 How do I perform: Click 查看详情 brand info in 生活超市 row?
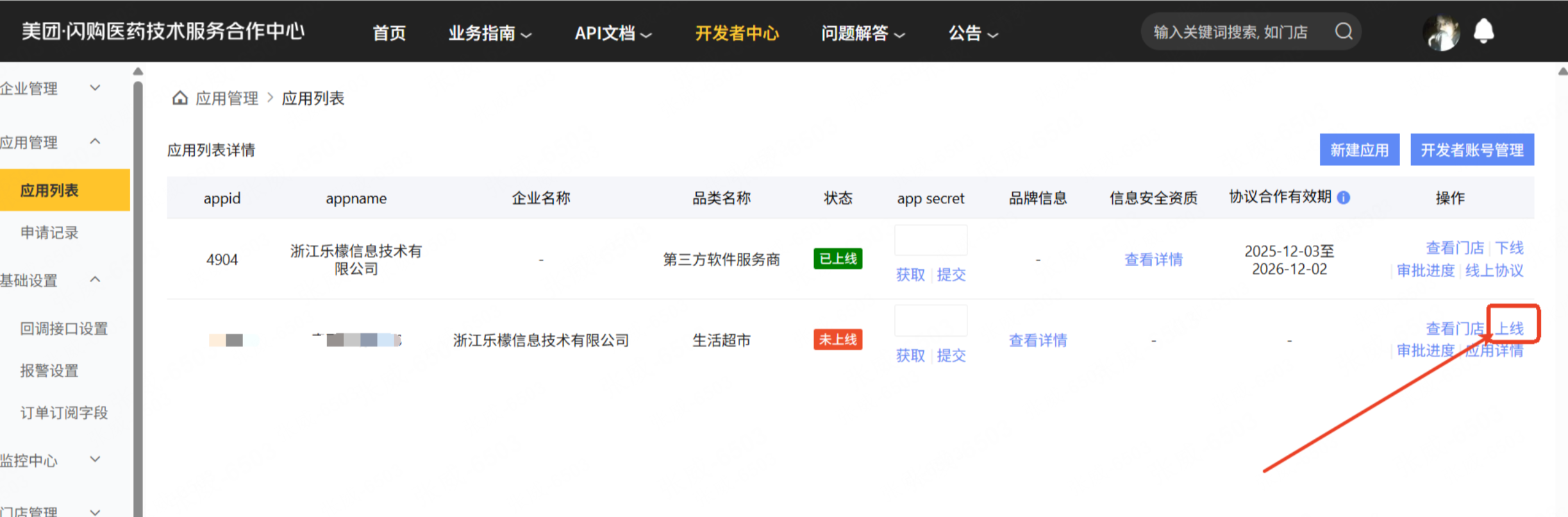click(1038, 340)
